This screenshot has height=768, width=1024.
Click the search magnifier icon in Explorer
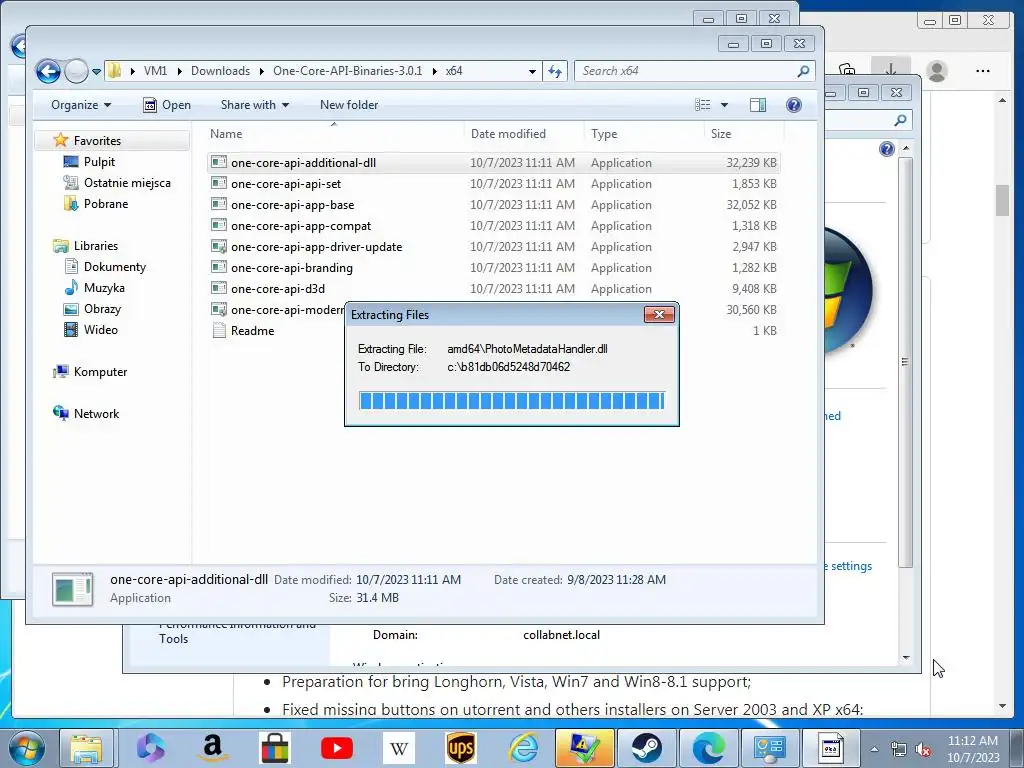point(803,71)
